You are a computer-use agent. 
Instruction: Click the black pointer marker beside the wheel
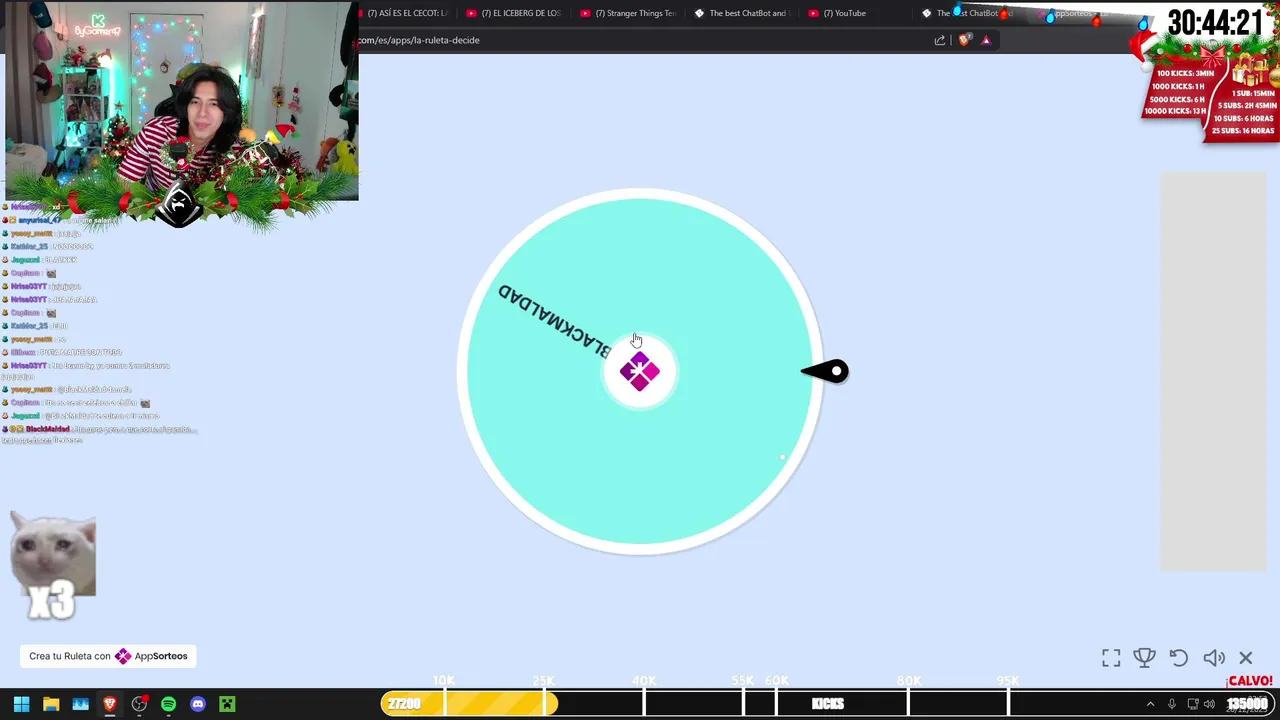826,372
